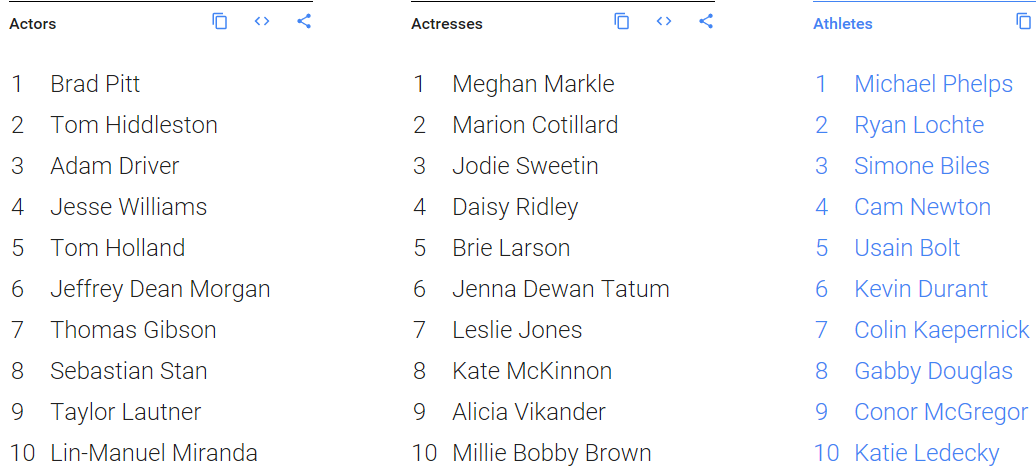Copy the Athletes list
This screenshot has height=475, width=1036.
1023,21
